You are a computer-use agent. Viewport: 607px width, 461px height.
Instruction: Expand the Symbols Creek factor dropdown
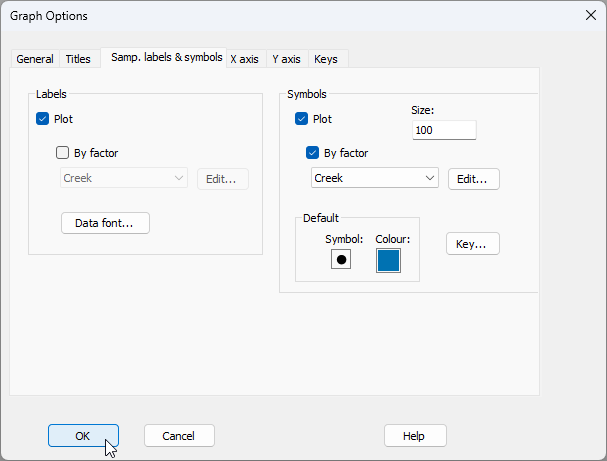tap(375, 178)
